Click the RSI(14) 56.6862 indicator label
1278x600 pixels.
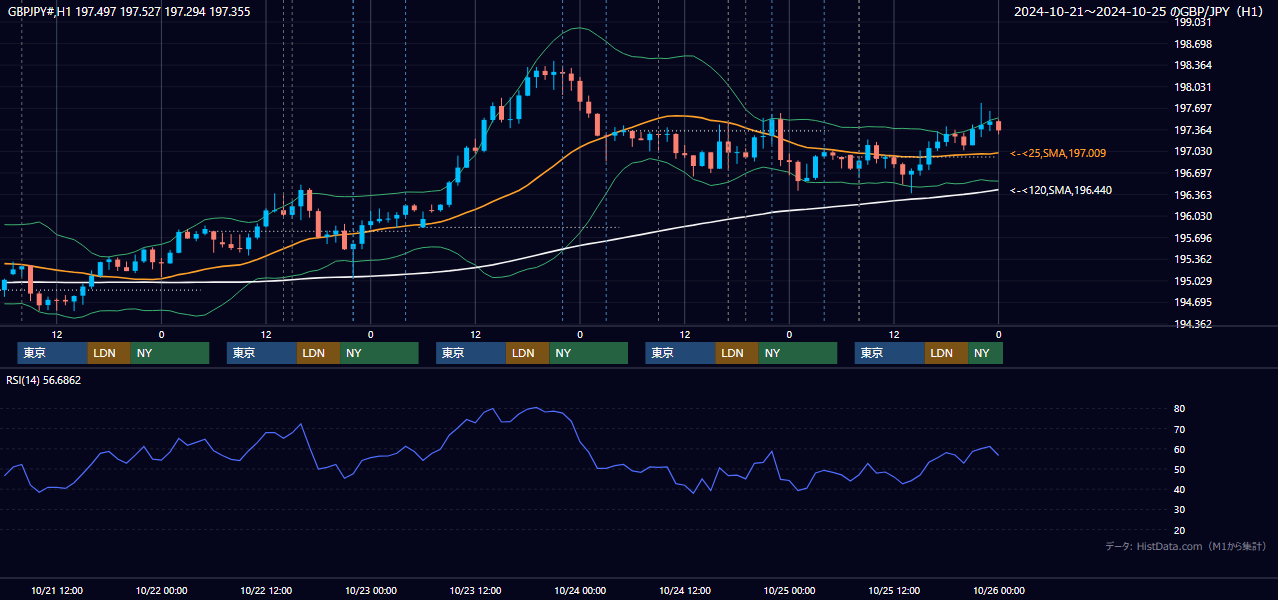[x=44, y=380]
